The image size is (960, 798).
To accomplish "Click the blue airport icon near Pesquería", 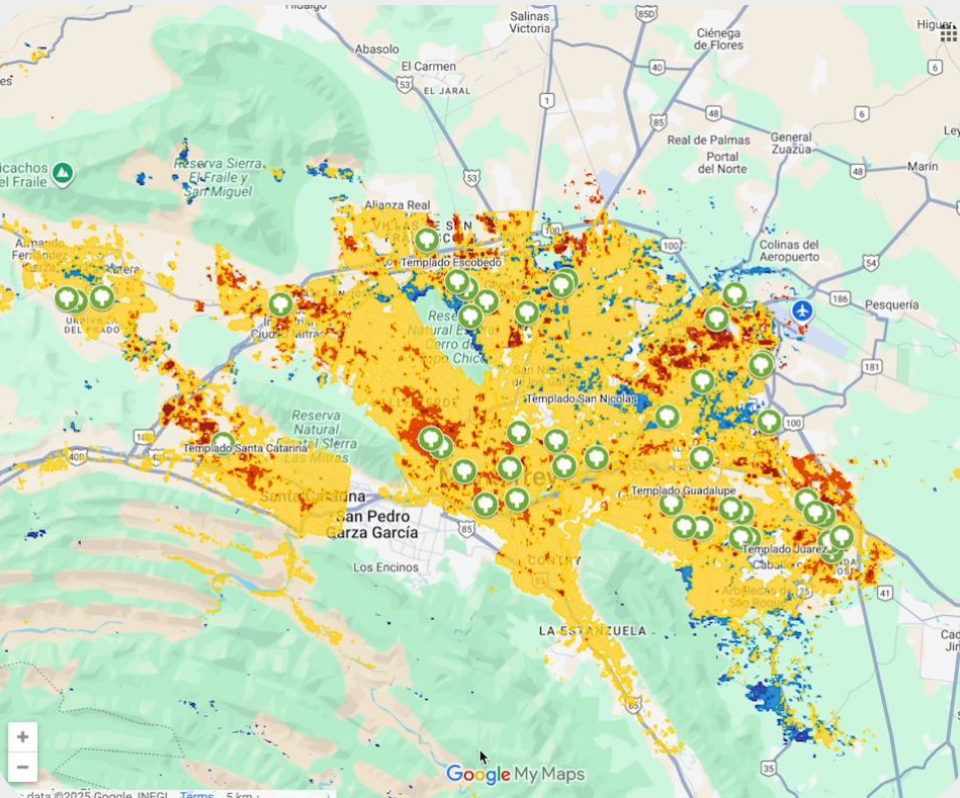I will [800, 311].
